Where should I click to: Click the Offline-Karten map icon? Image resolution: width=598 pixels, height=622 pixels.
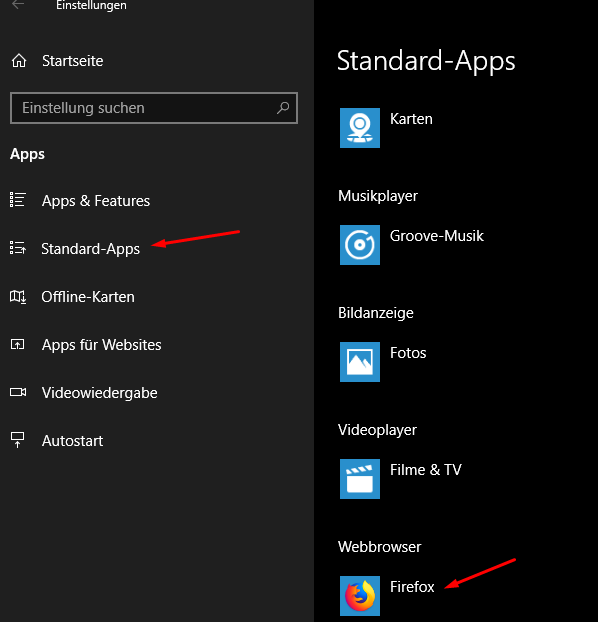[18, 297]
